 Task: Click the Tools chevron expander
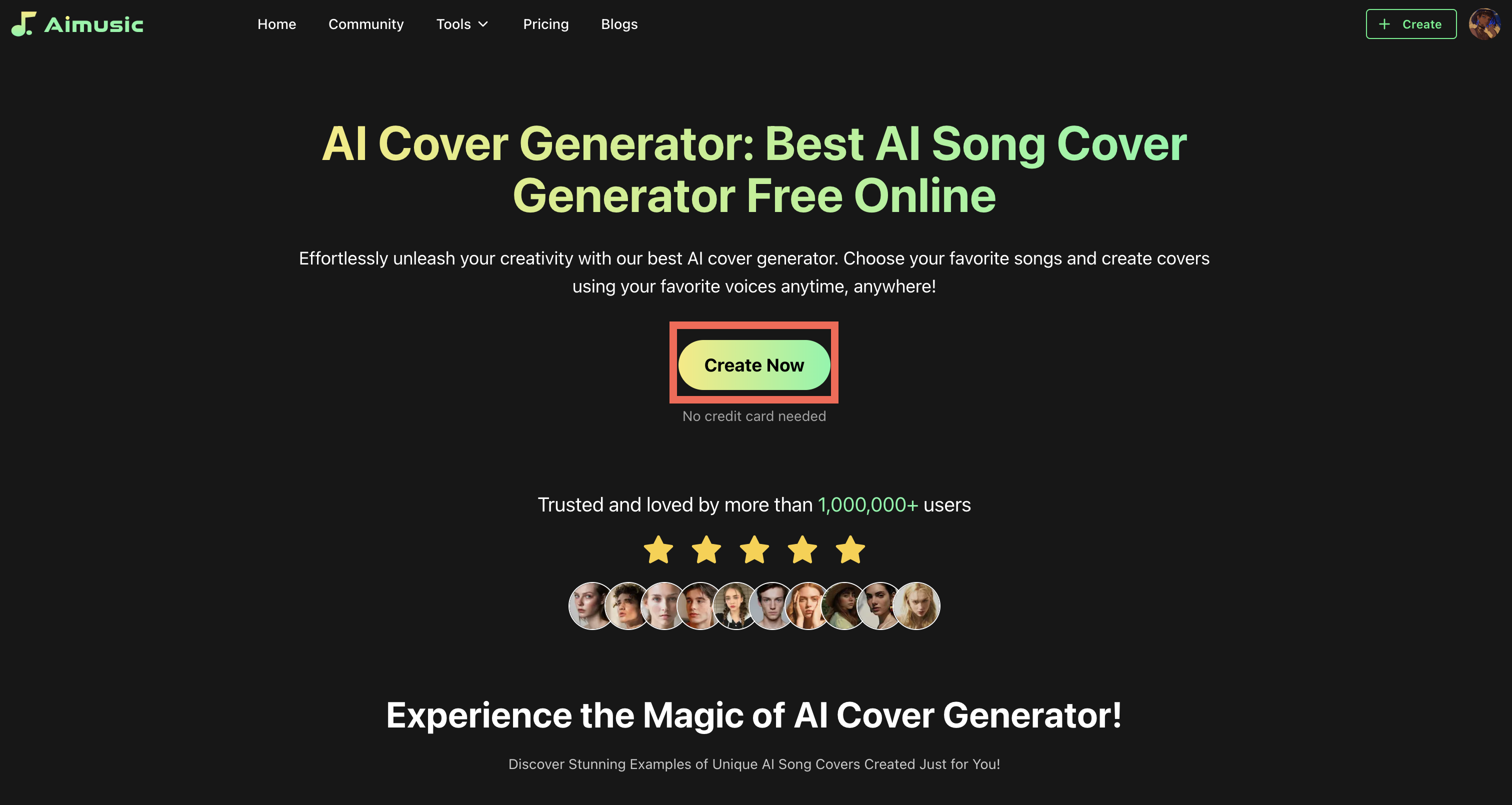point(484,23)
